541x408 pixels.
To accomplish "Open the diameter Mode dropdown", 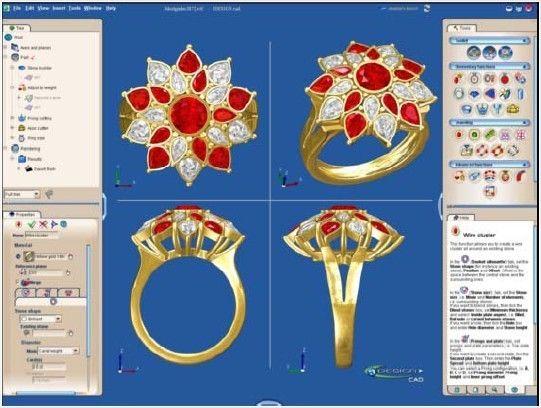I will coord(58,351).
